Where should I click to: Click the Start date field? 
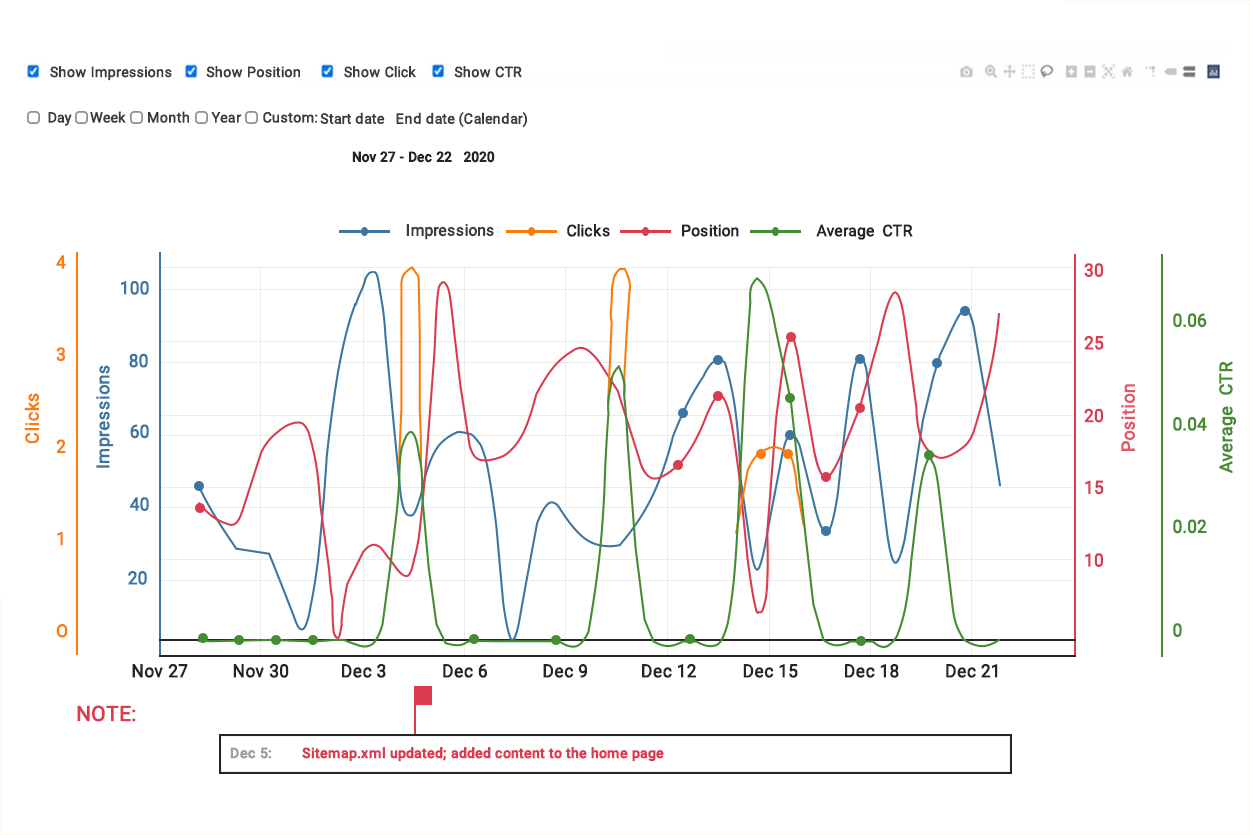click(352, 118)
